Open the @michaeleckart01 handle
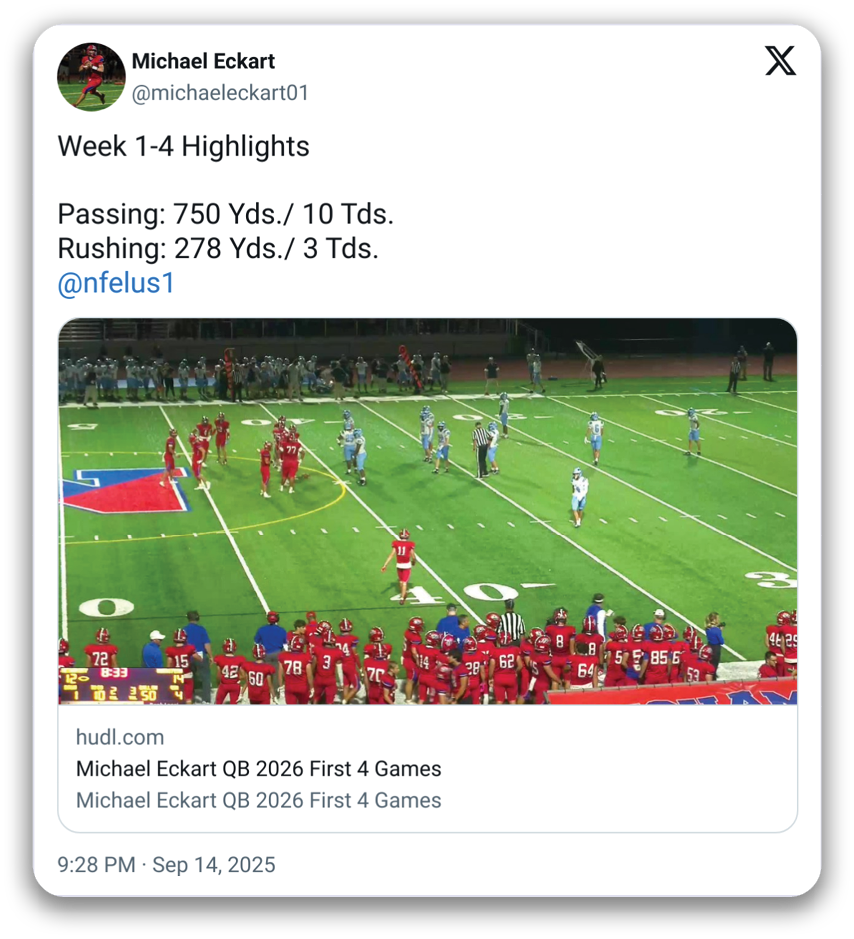The width and height of the screenshot is (854, 939). pos(220,93)
